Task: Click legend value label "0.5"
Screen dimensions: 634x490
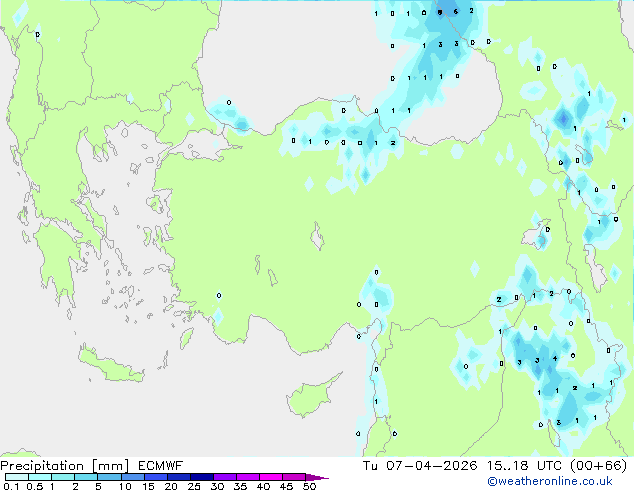Action: [x=35, y=486]
